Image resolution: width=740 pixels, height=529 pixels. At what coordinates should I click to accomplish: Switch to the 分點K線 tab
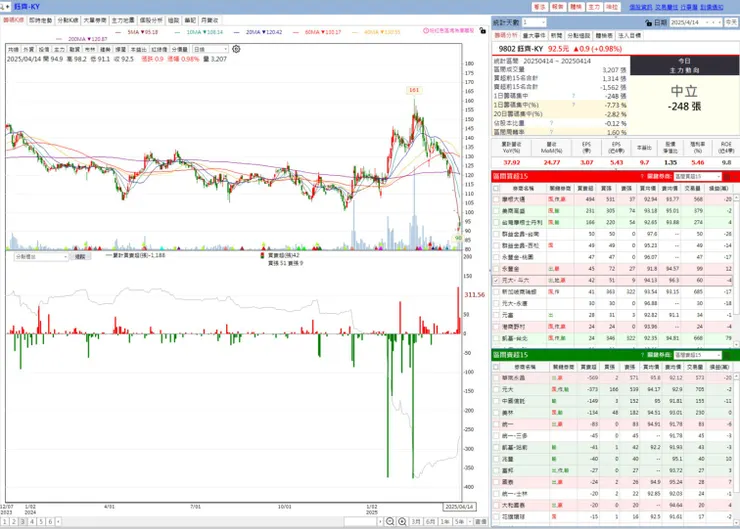pos(68,20)
